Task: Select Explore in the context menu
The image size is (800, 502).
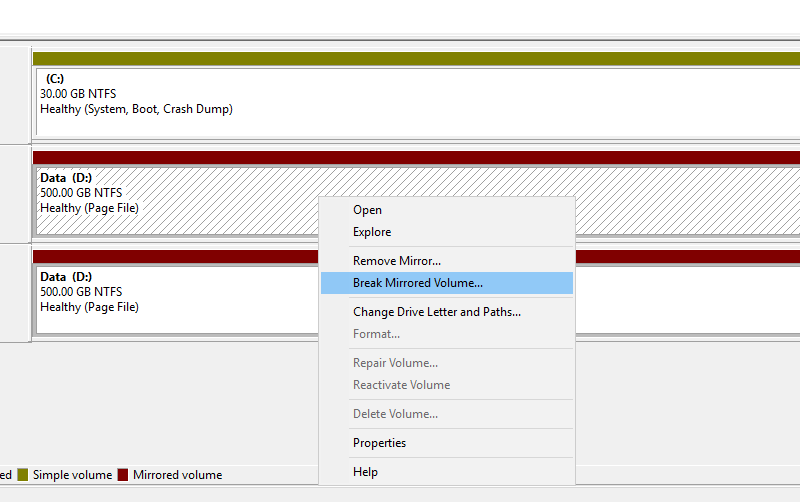Action: click(372, 232)
